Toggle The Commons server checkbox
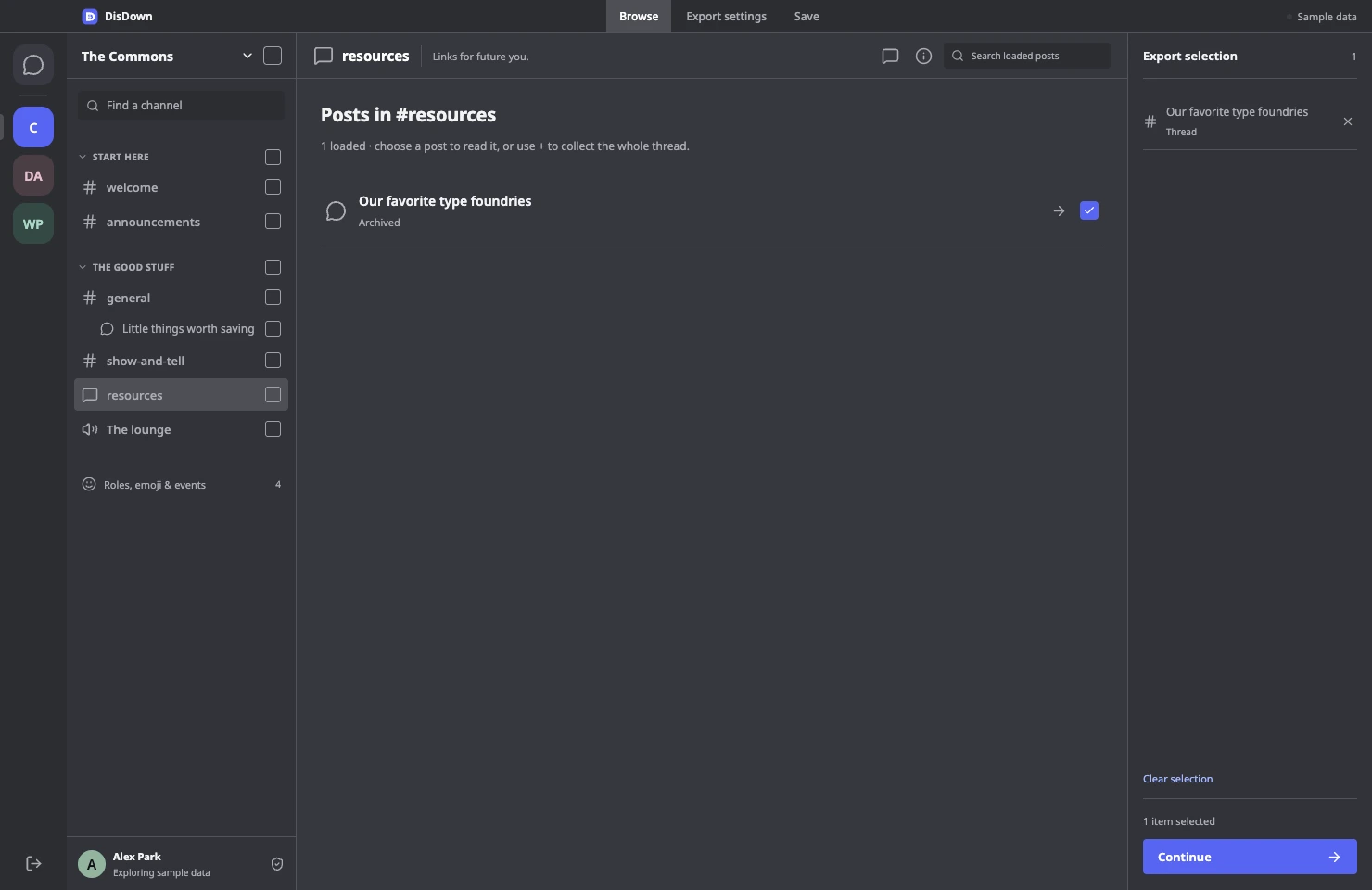Viewport: 1372px width, 890px height. pyautogui.click(x=273, y=56)
